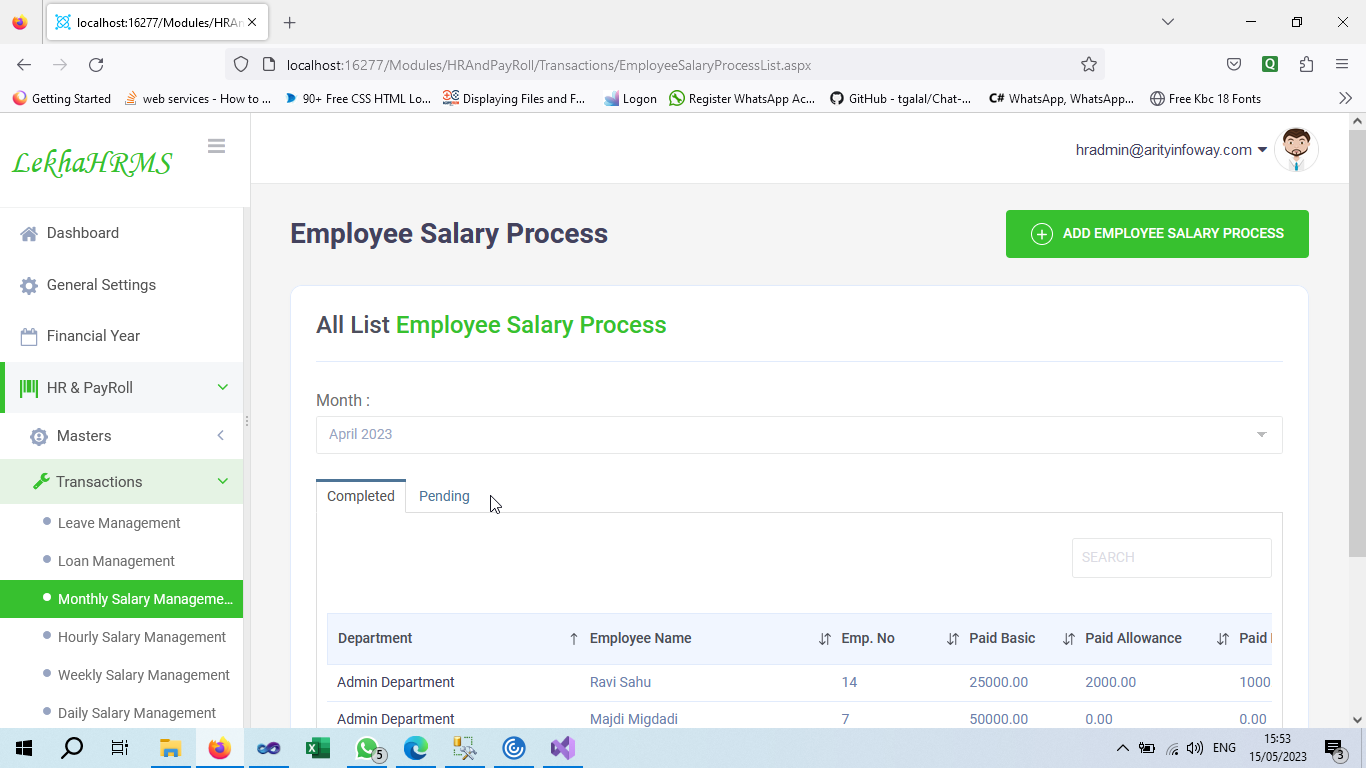
Task: Open the Dashboard home icon
Action: tap(29, 233)
